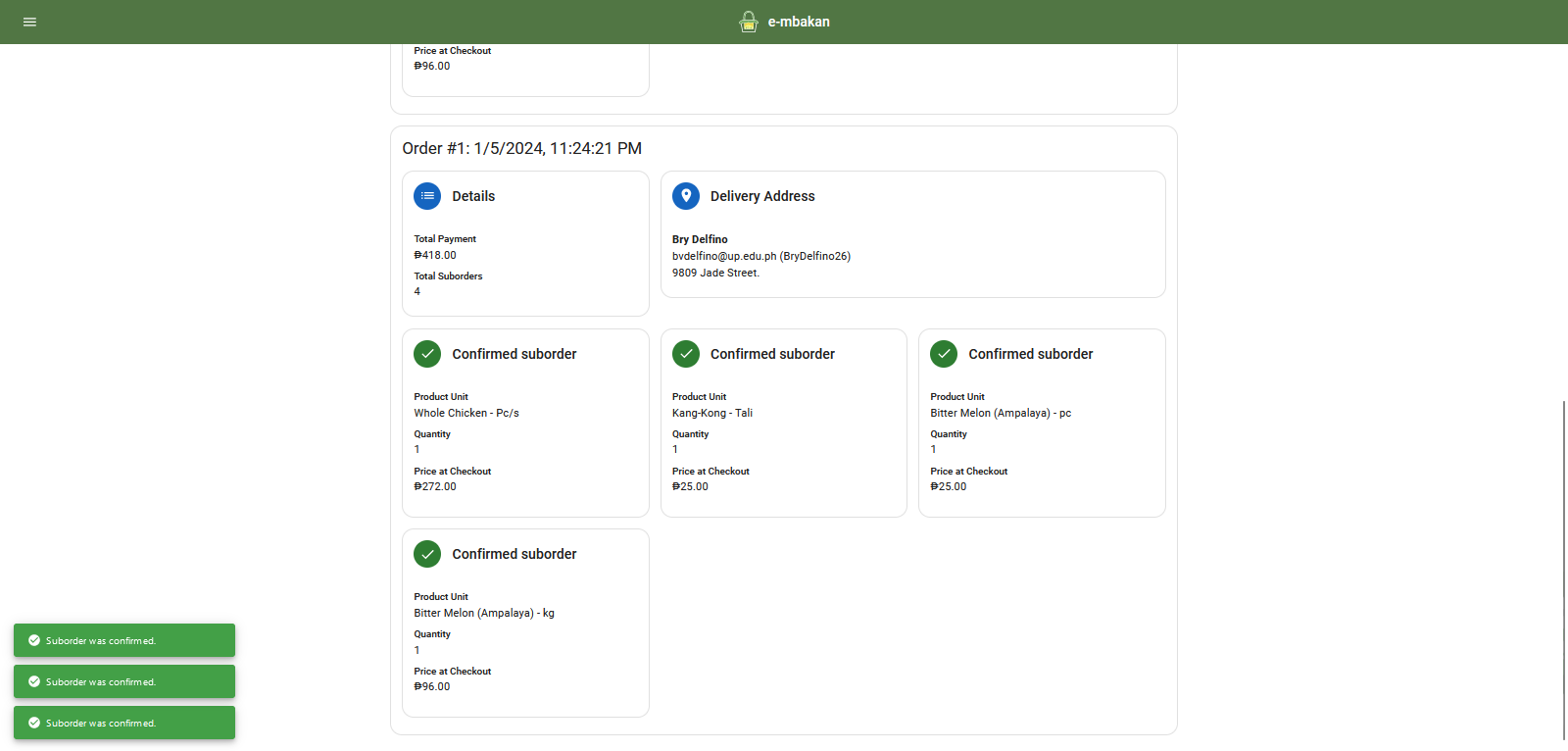Screen dimensions: 1568x751
Task: Dismiss the middle 'Suborder was confirmed' toast
Action: coord(124,681)
